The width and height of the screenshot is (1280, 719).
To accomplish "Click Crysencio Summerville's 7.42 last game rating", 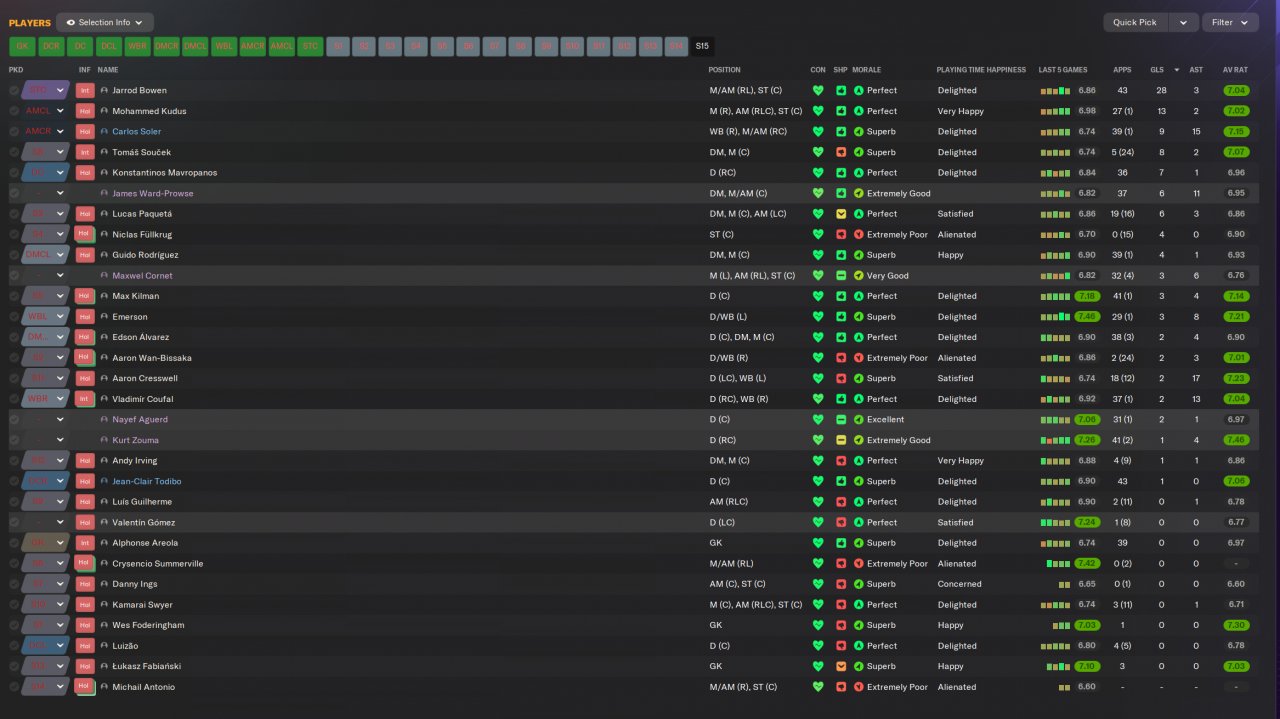I will [x=1087, y=563].
